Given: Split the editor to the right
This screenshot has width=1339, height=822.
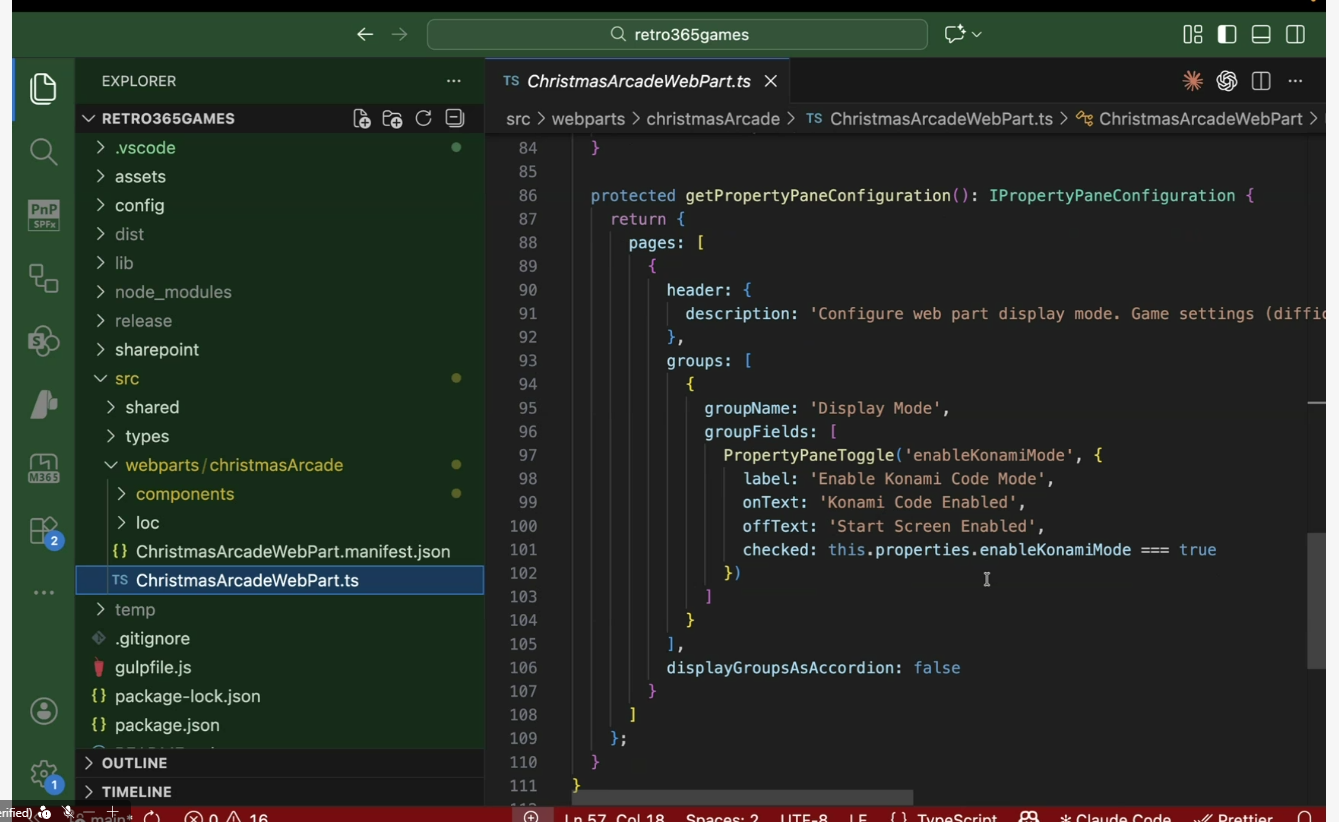Looking at the screenshot, I should point(1261,81).
